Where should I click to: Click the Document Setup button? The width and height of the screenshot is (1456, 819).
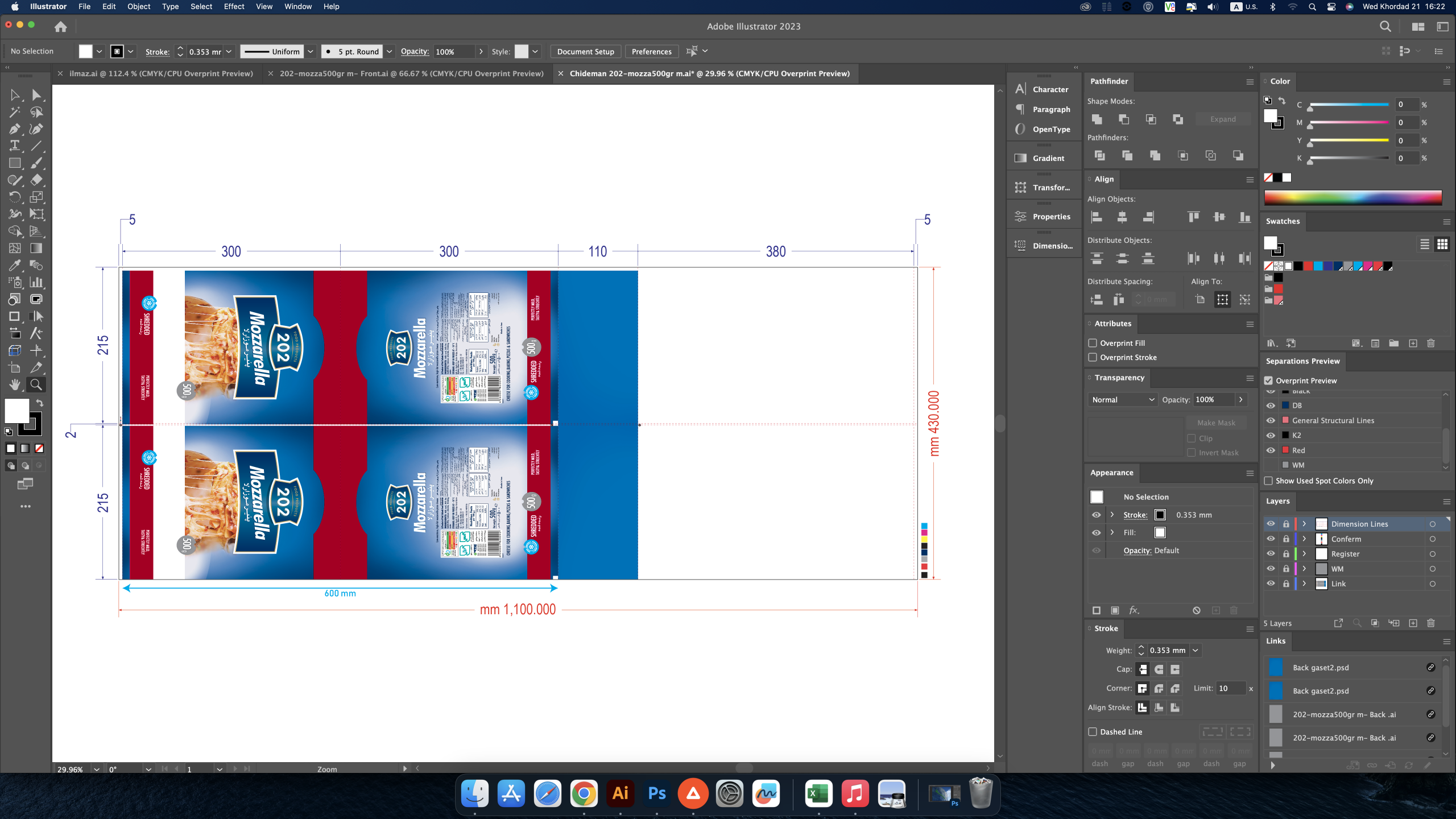coord(585,52)
